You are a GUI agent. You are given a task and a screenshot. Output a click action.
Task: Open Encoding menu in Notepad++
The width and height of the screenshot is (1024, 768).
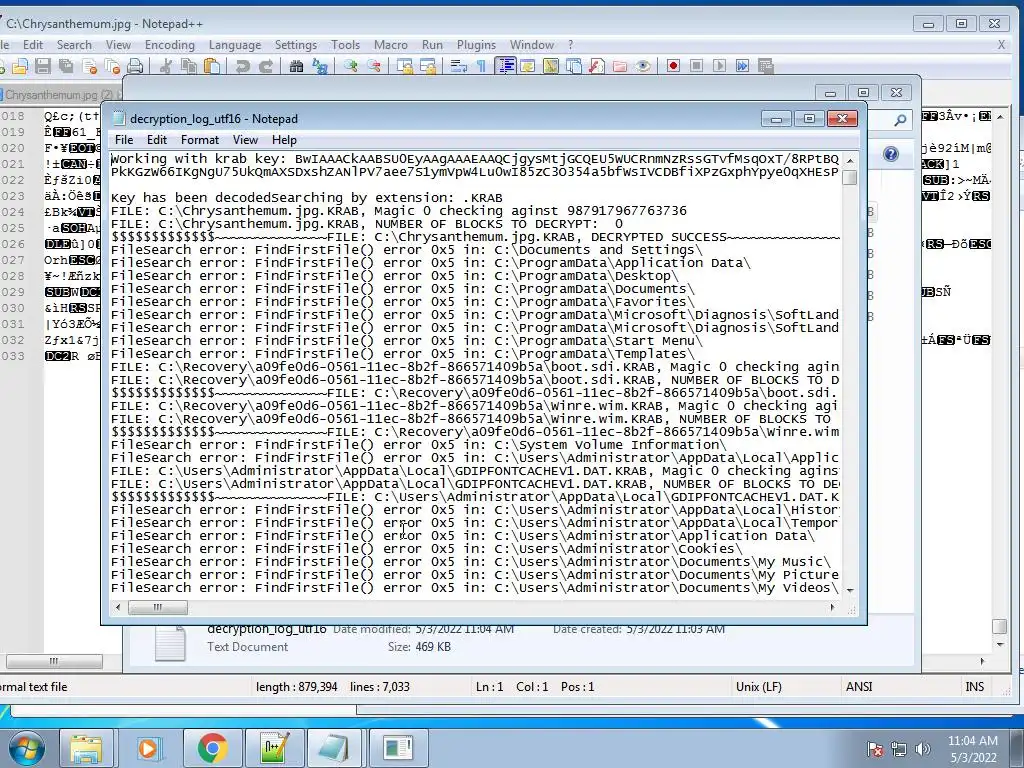(170, 45)
